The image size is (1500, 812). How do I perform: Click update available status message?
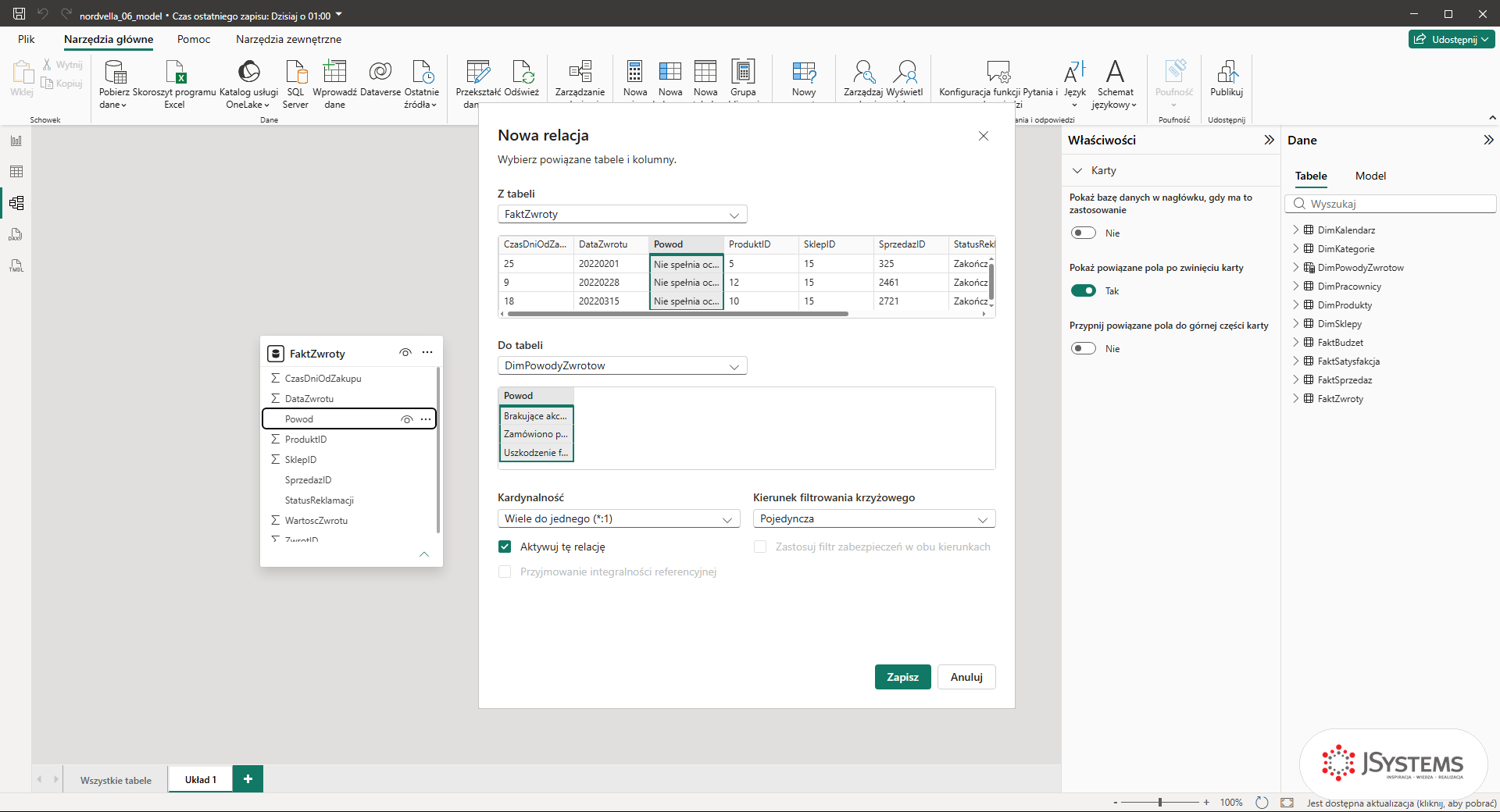[x=1402, y=803]
